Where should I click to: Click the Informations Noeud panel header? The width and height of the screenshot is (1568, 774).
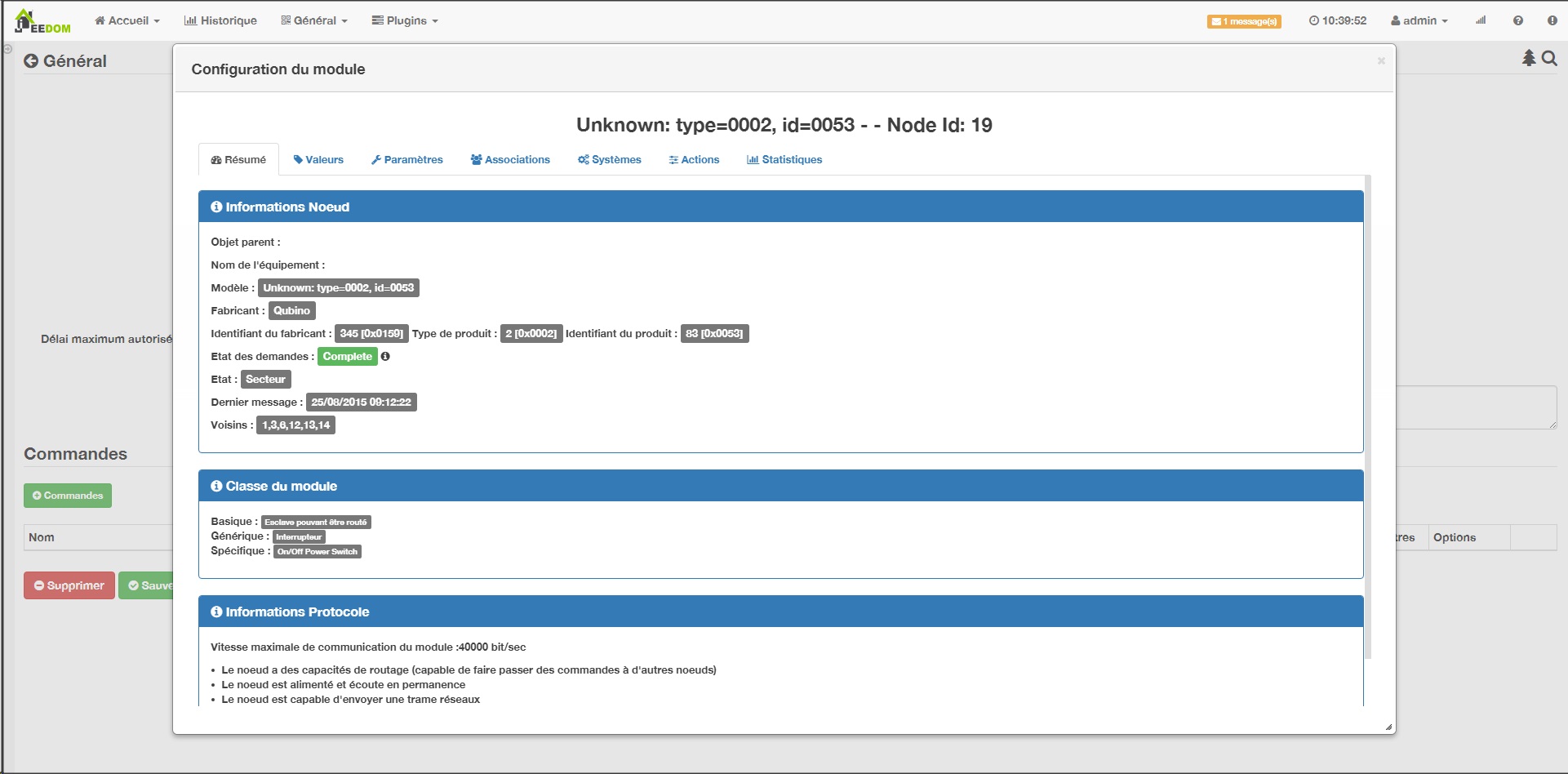(780, 207)
